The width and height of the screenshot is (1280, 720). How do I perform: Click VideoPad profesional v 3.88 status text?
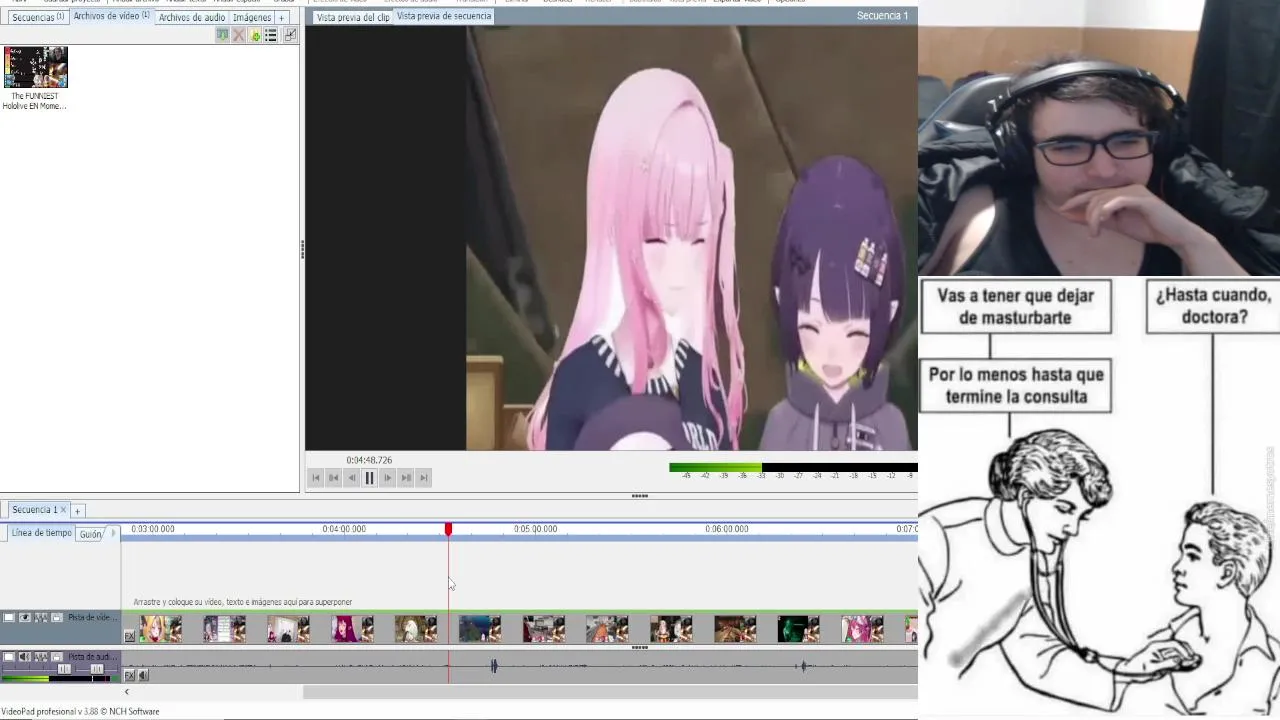[80, 712]
